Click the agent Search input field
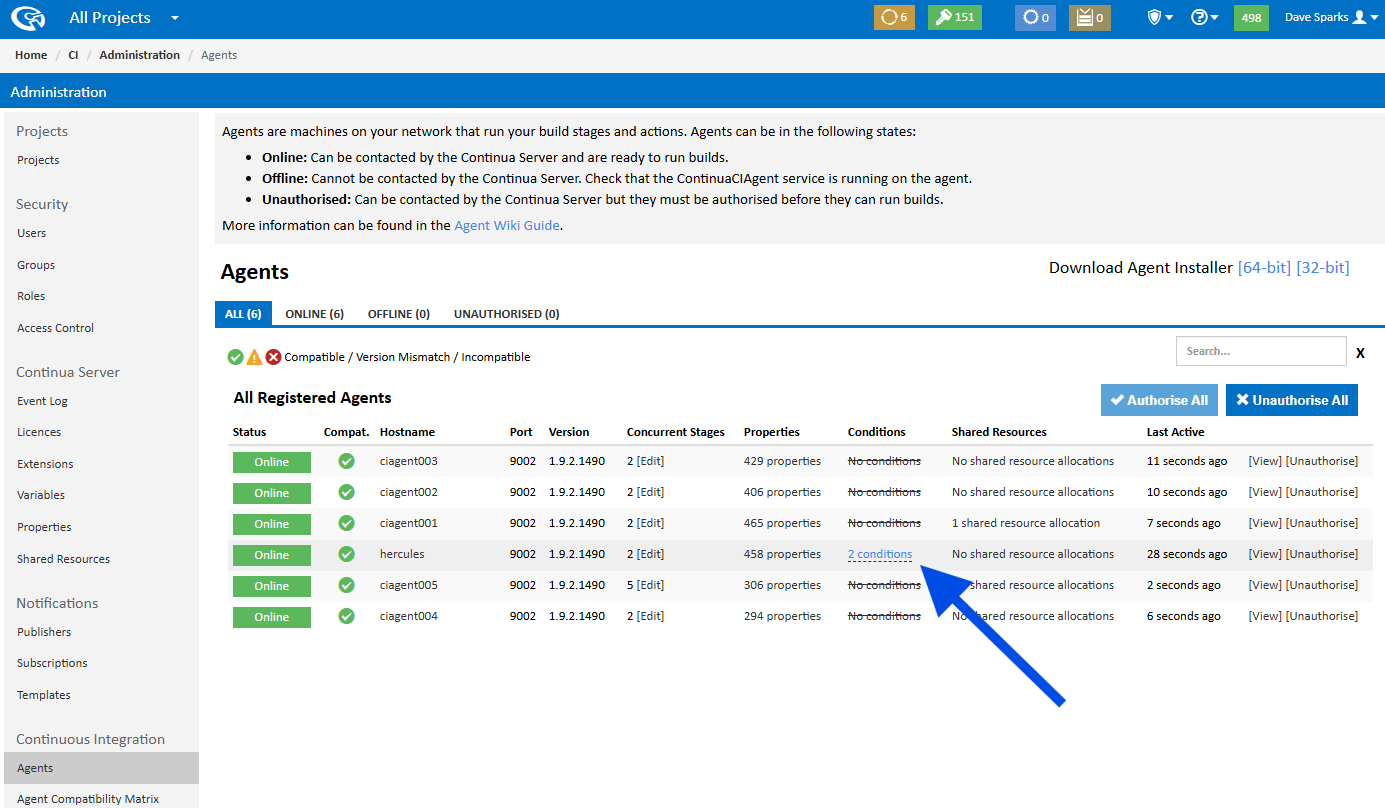The height and width of the screenshot is (808, 1385). (x=1261, y=351)
